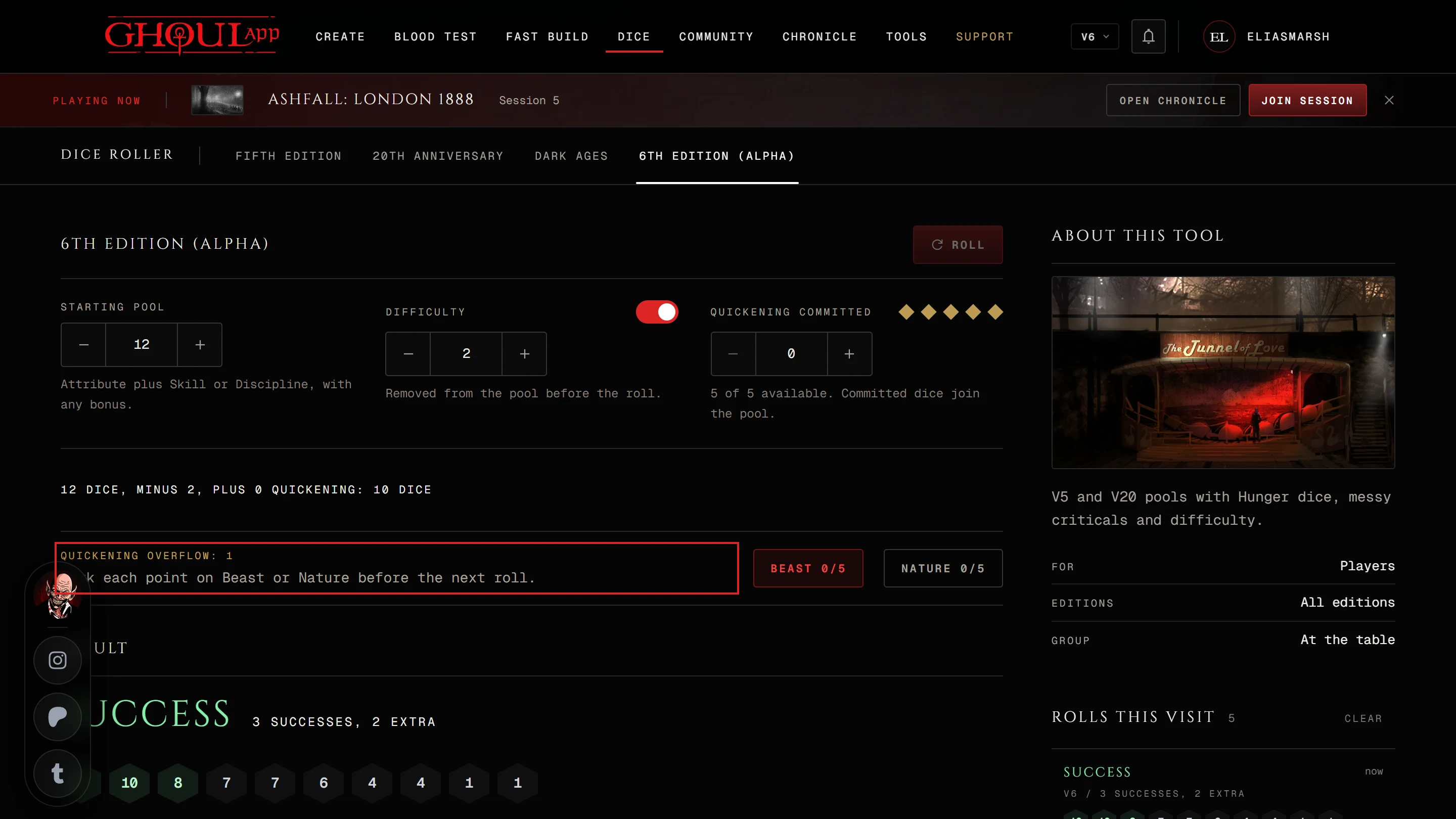
Task: Increase the Starting Pool value
Action: [x=200, y=345]
